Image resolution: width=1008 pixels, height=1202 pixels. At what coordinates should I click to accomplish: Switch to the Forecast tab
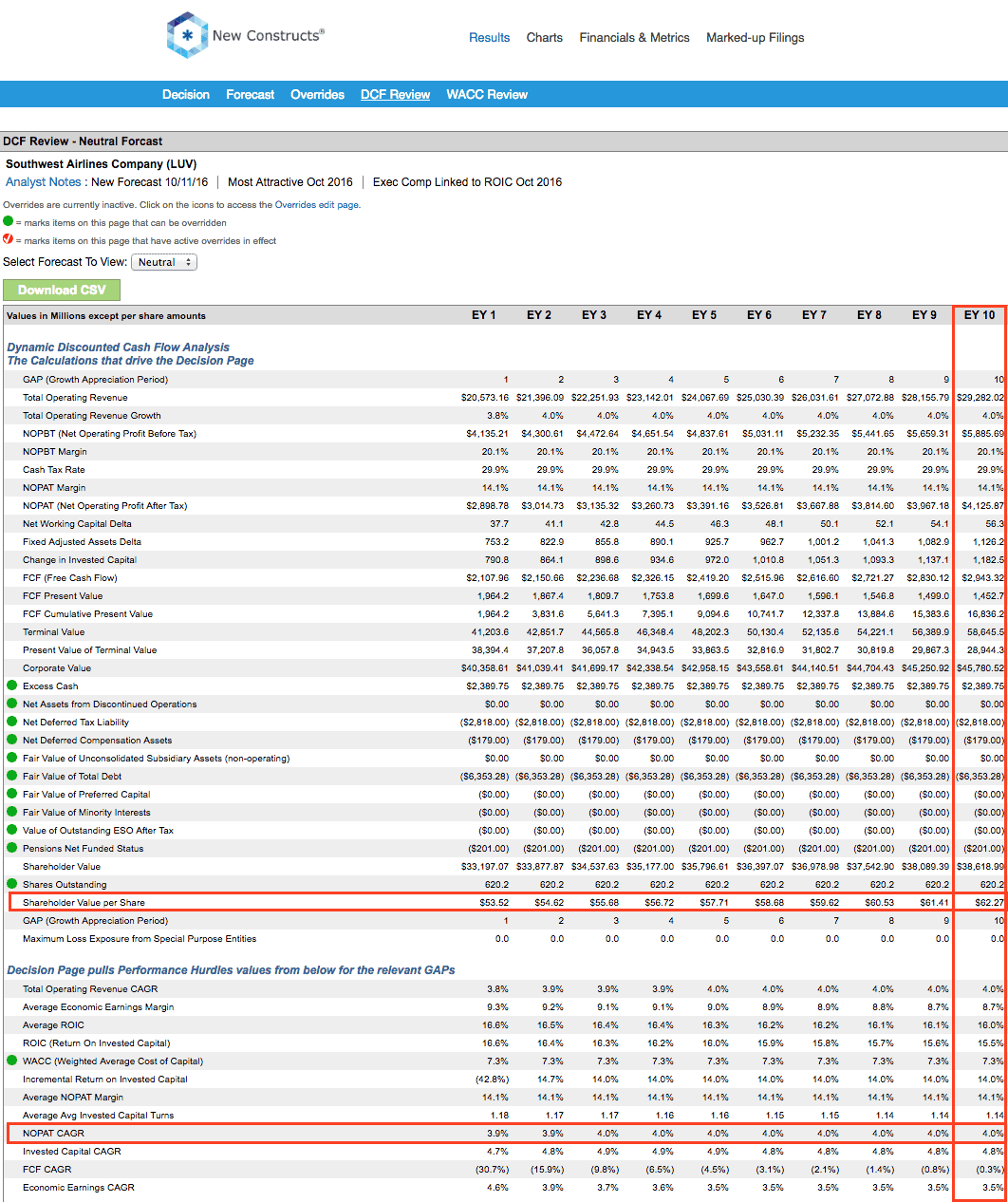pos(251,95)
